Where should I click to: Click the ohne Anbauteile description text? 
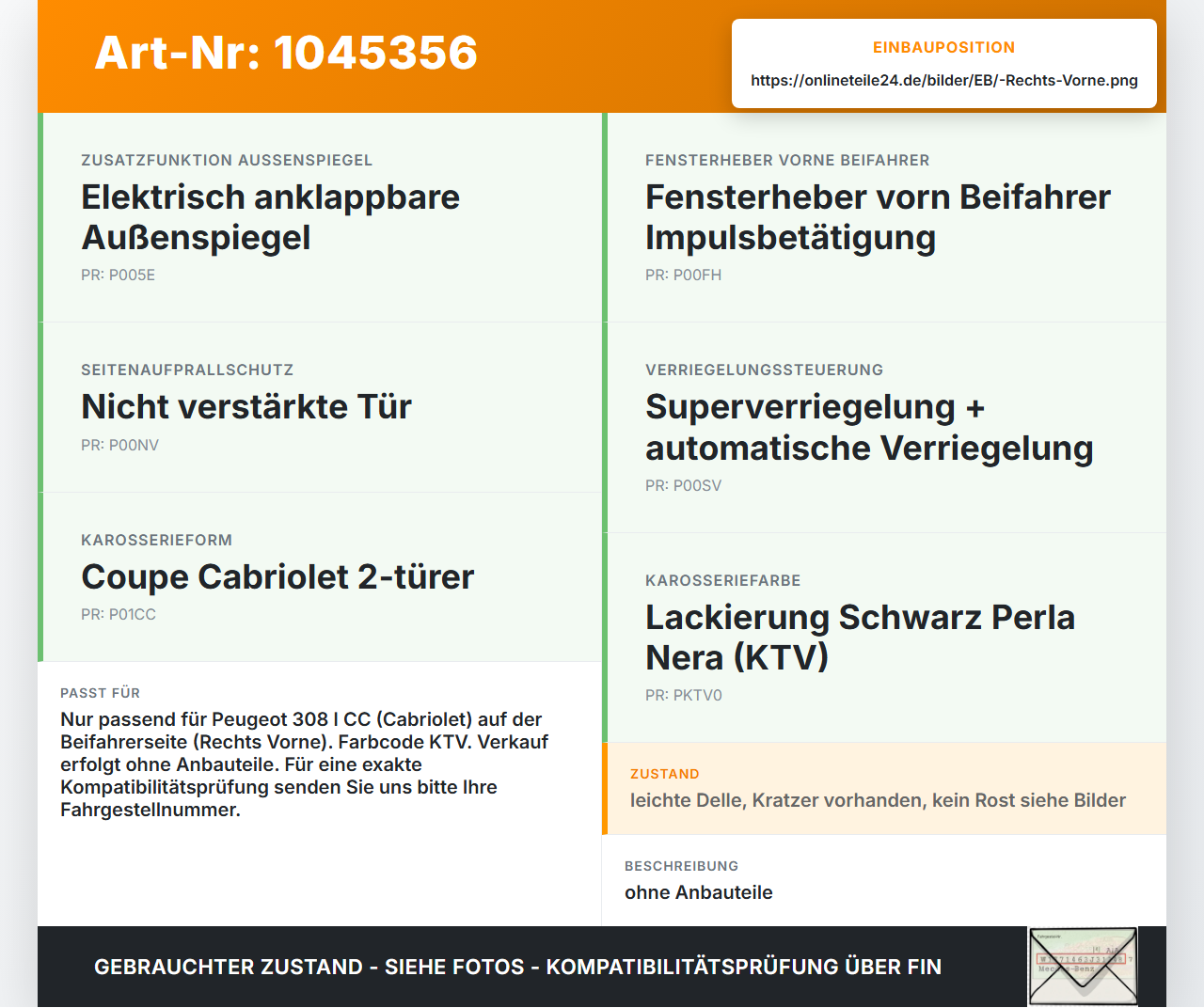699,892
